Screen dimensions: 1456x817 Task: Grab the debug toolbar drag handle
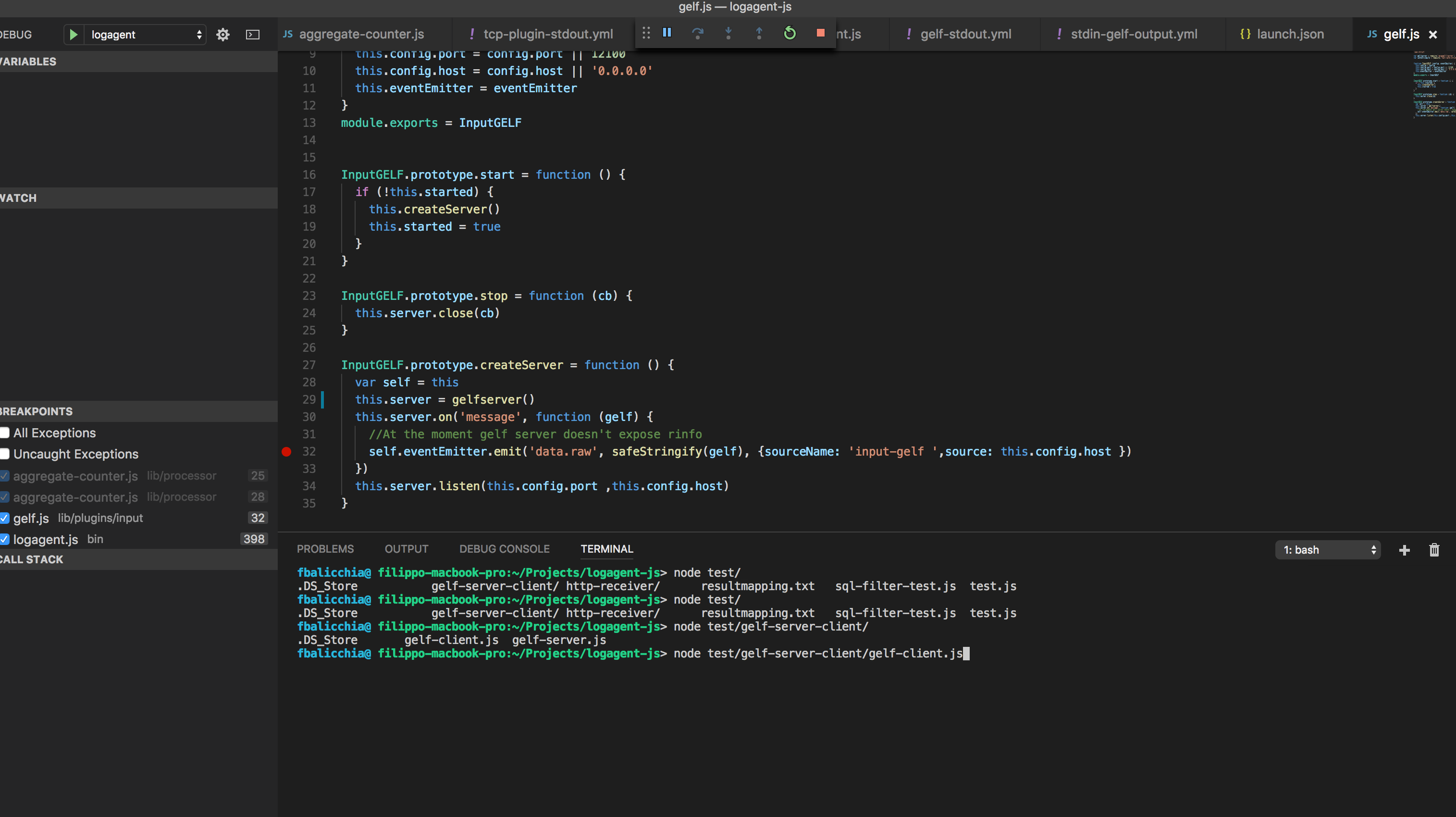point(646,33)
